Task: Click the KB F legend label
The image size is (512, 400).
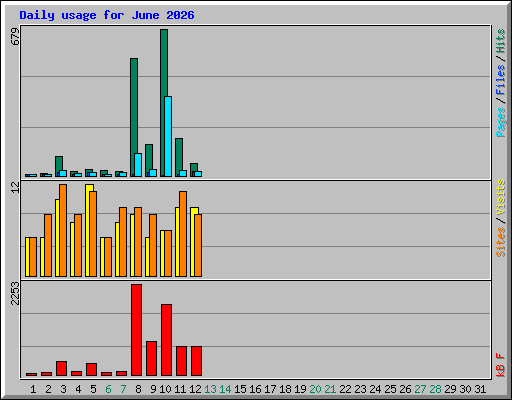Action: click(x=501, y=365)
